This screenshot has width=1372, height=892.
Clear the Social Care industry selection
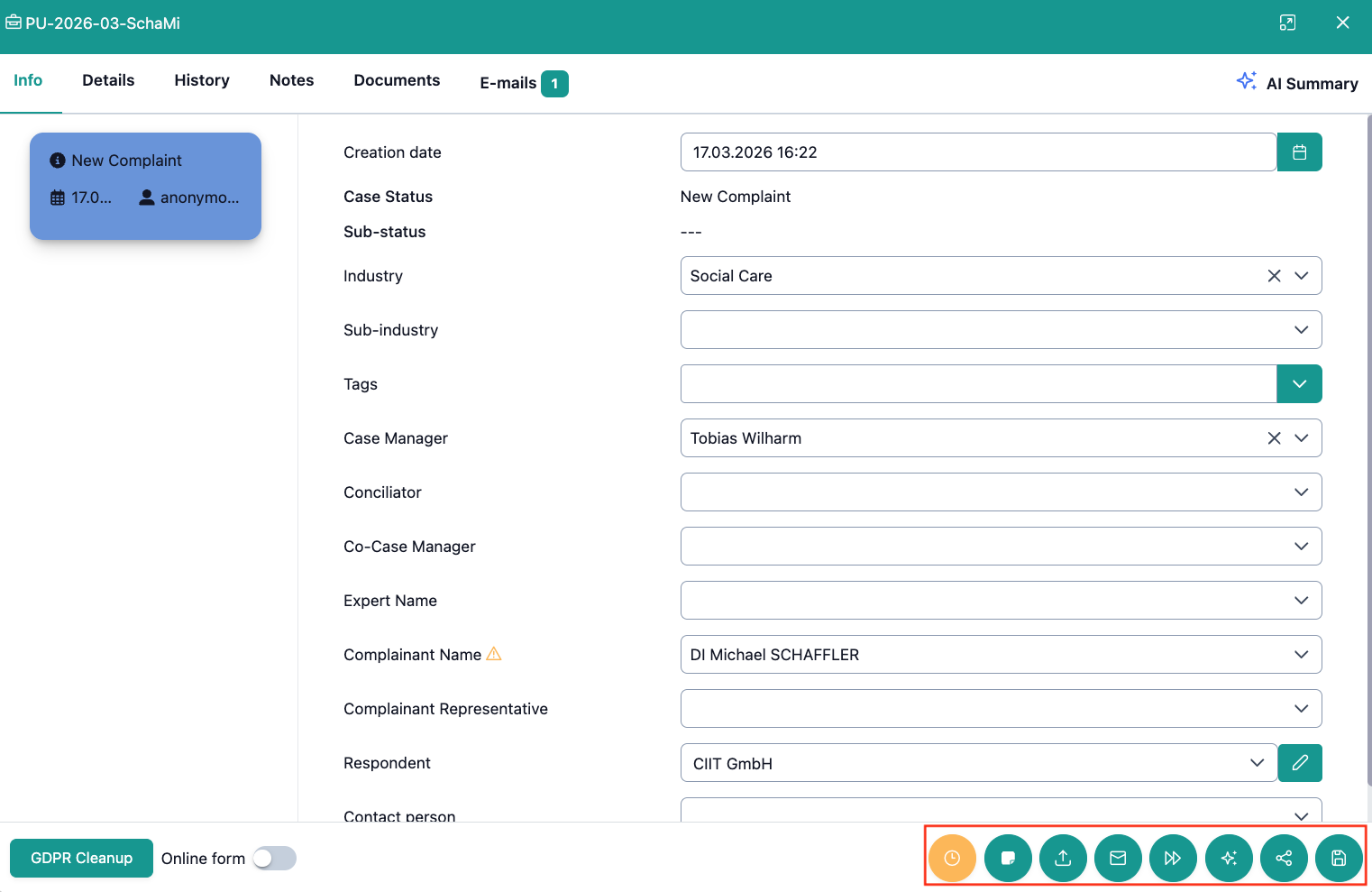[x=1274, y=276]
